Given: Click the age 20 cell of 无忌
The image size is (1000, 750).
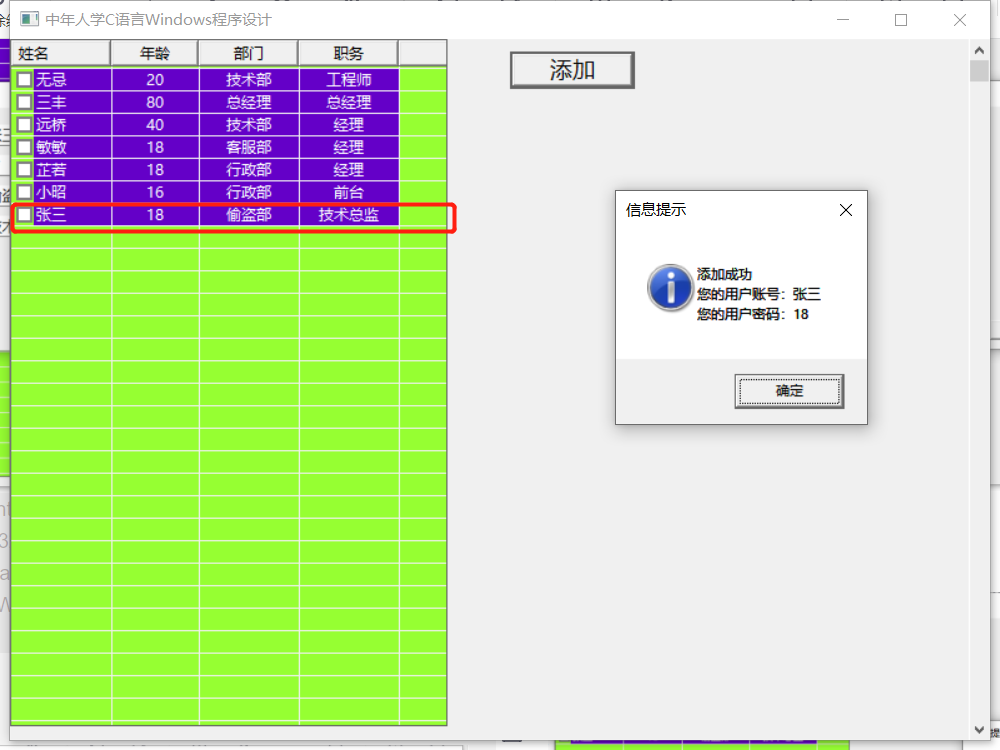Looking at the screenshot, I should tap(155, 80).
